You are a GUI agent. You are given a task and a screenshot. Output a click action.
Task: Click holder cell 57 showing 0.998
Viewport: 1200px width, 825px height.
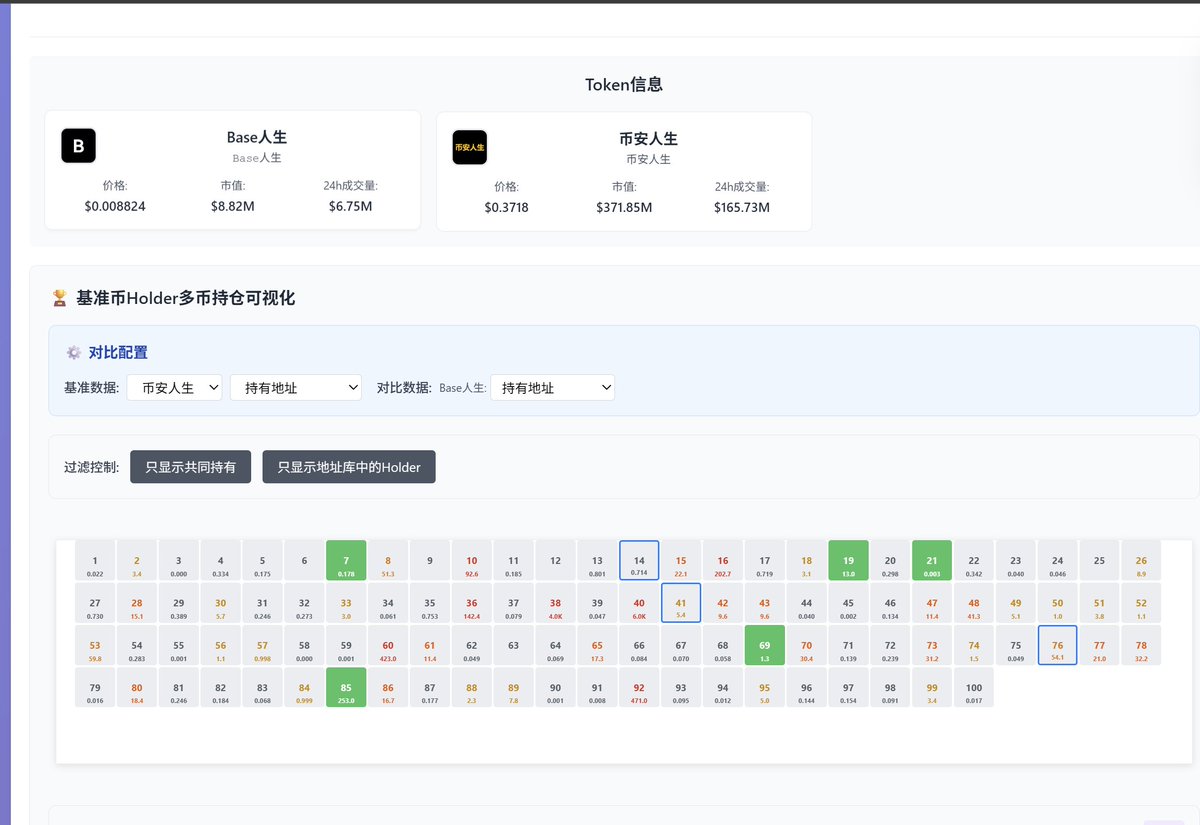(262, 645)
